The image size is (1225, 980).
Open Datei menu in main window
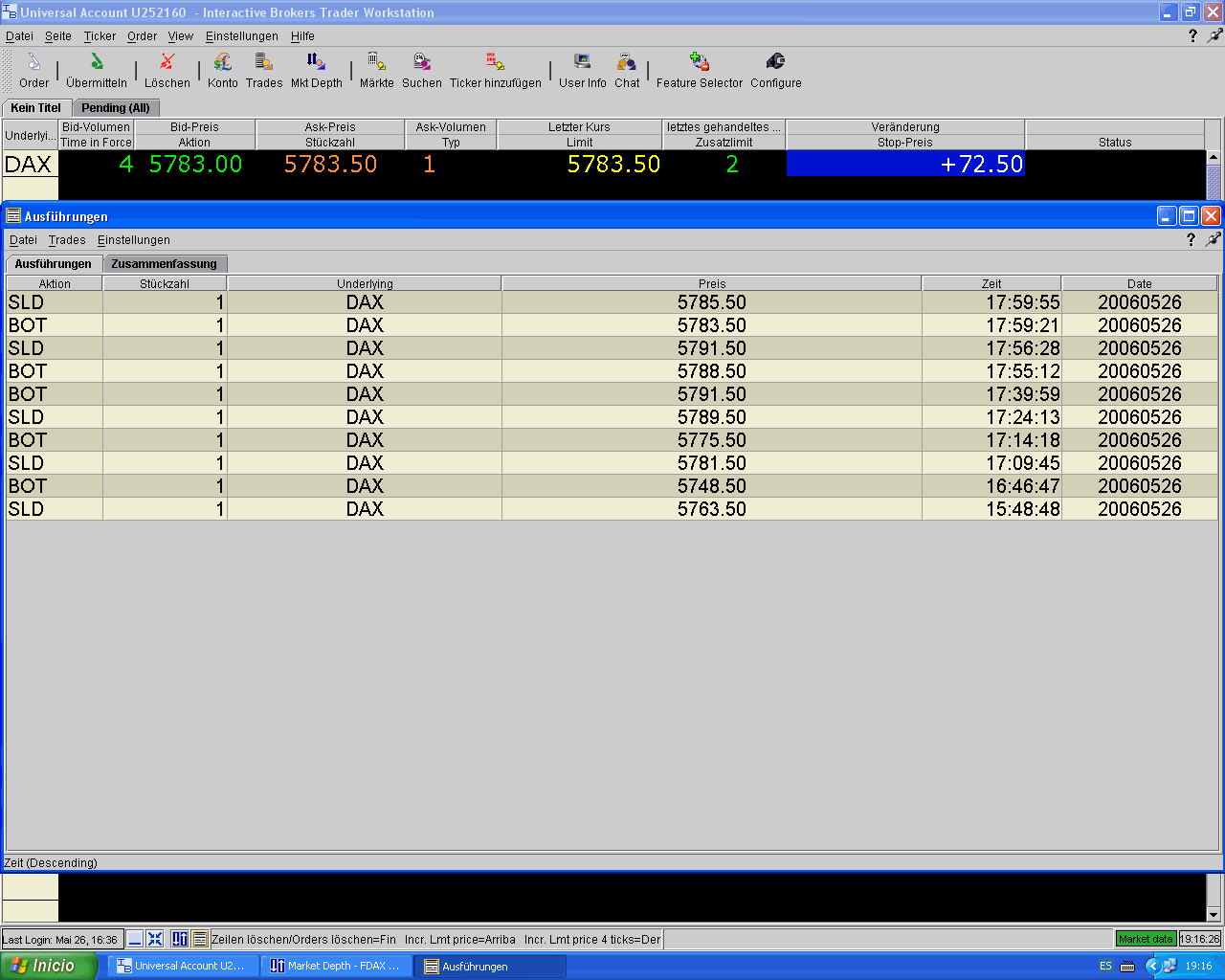coord(19,36)
